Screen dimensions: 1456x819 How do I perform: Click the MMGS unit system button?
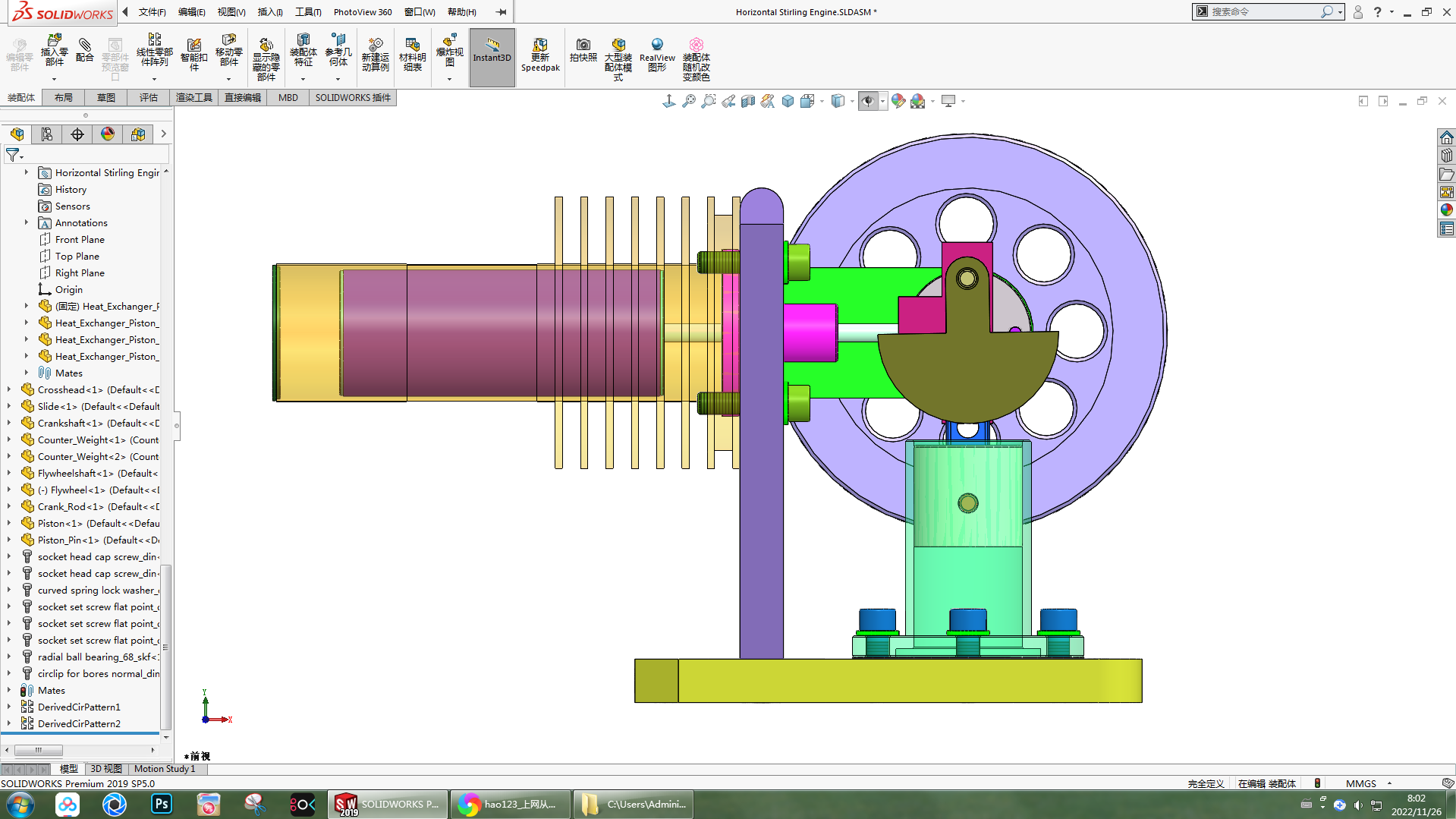point(1361,784)
